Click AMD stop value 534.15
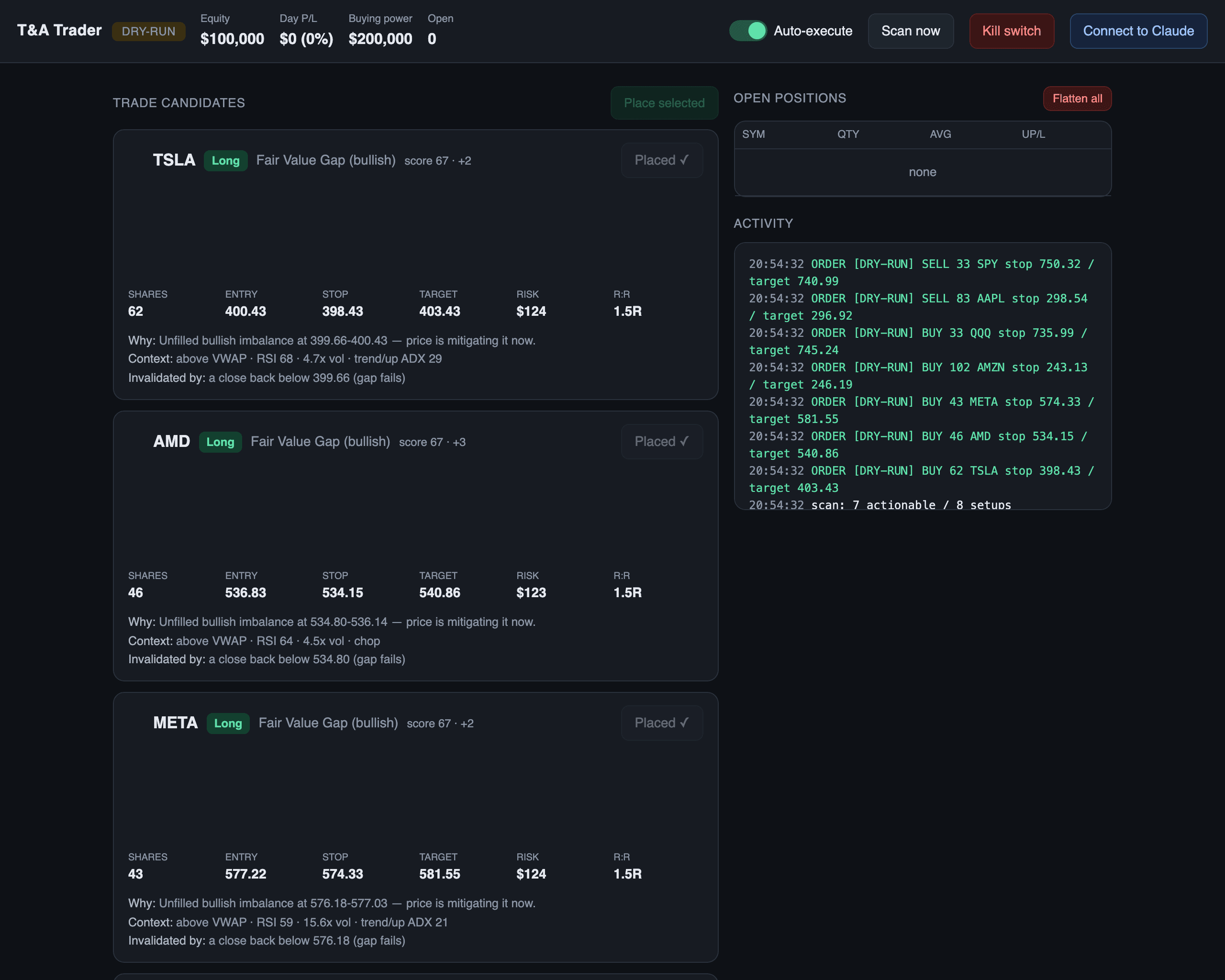1225x980 pixels. tap(343, 592)
